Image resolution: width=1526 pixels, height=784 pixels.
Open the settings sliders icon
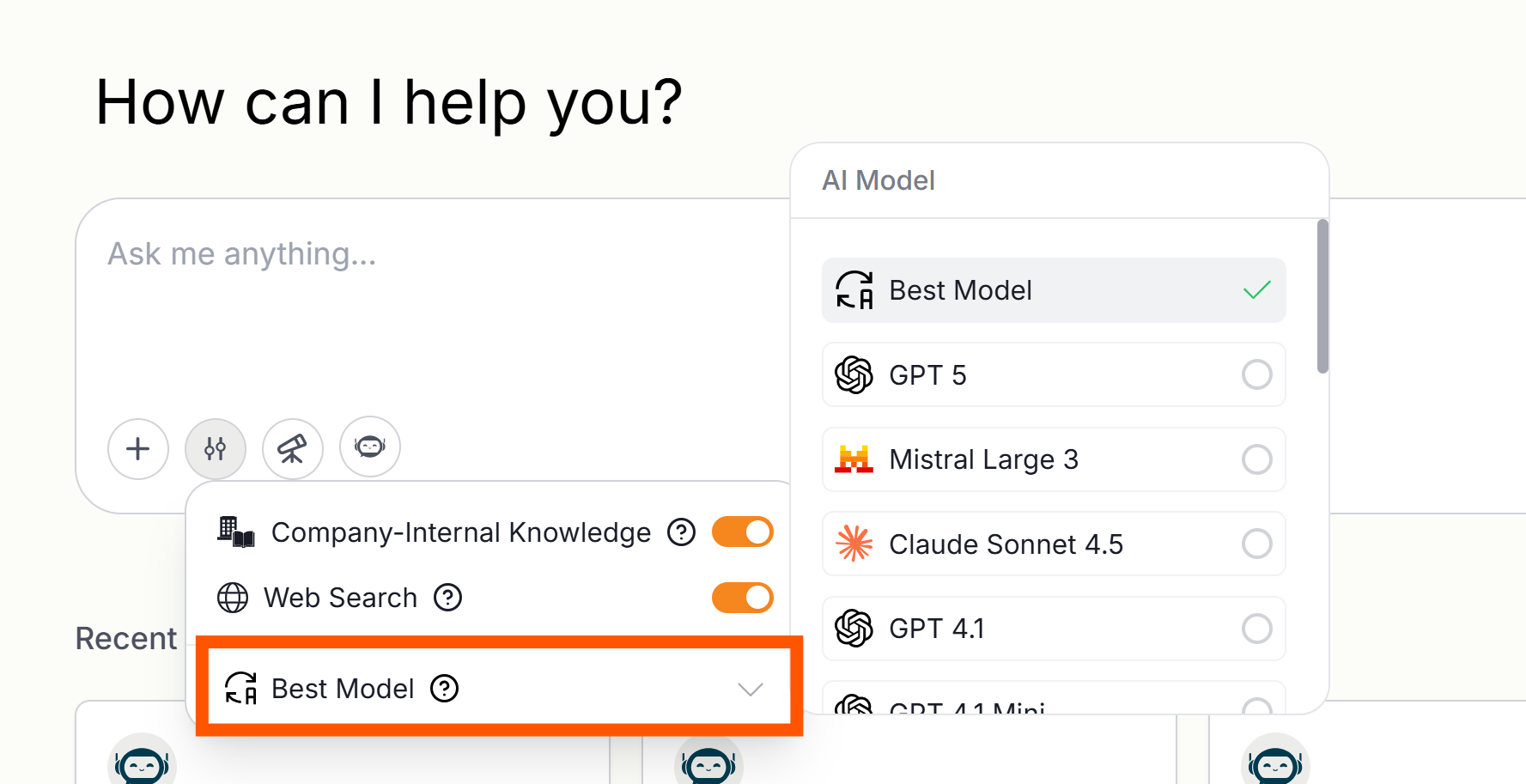click(216, 448)
